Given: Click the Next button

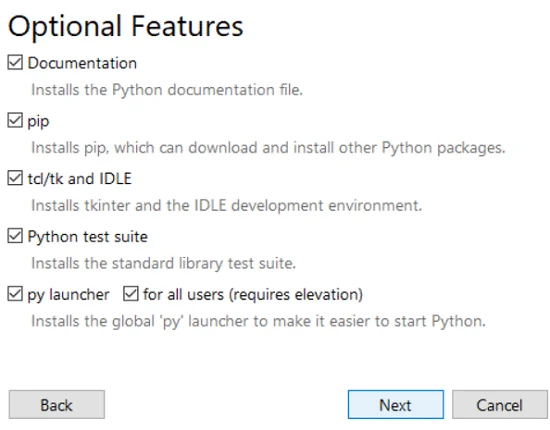Looking at the screenshot, I should pyautogui.click(x=396, y=405).
